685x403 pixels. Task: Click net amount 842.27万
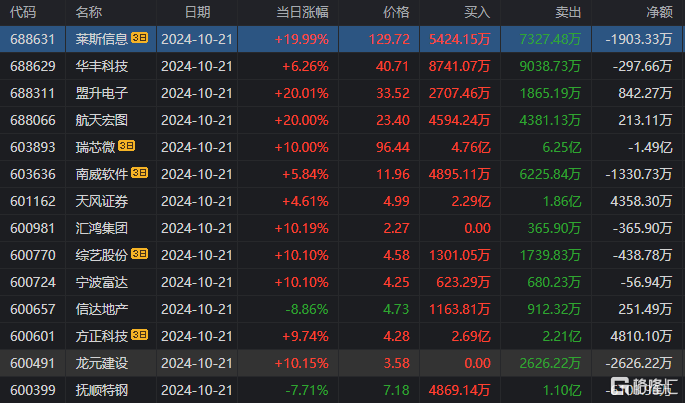click(645, 94)
